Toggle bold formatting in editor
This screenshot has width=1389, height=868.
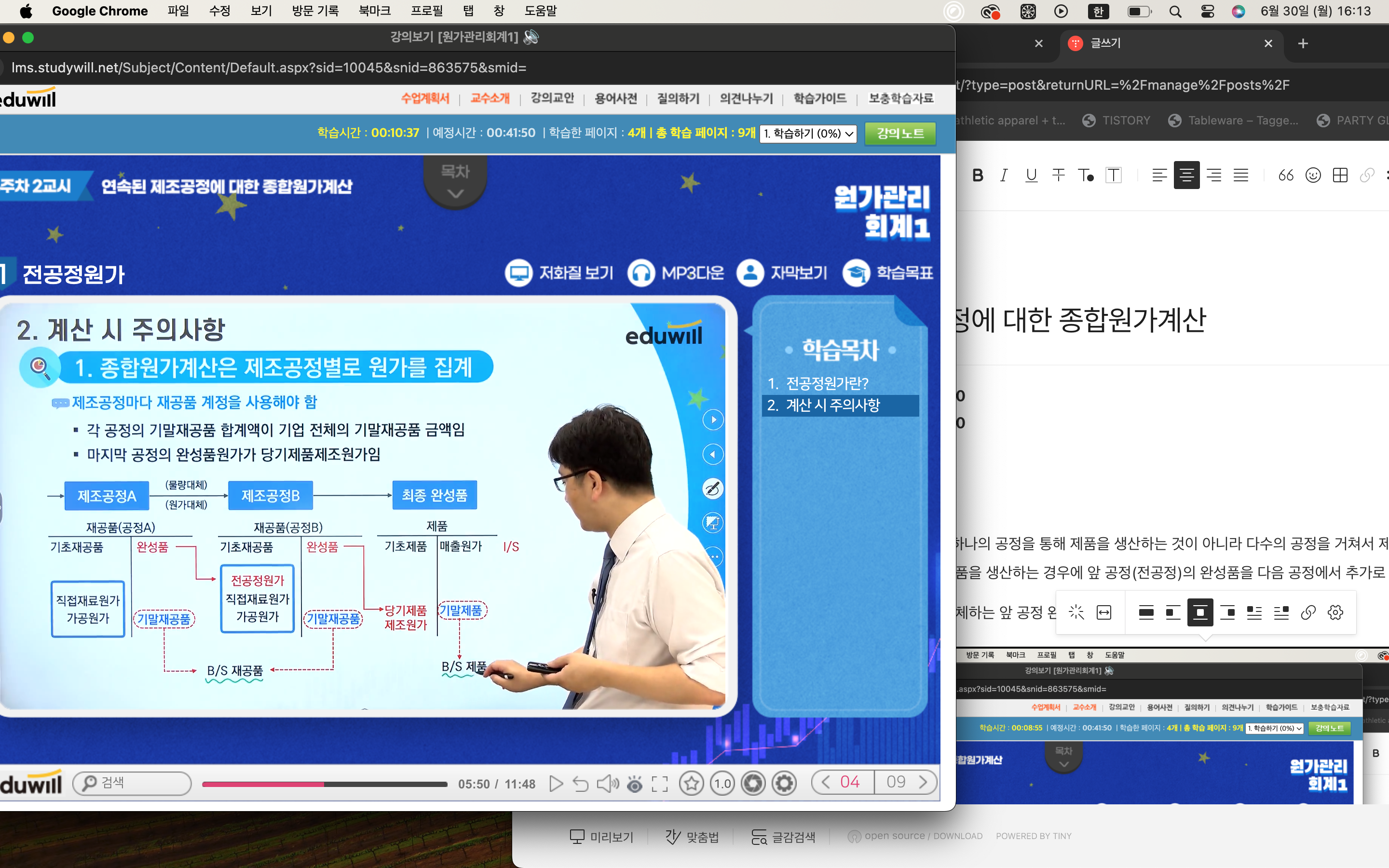(x=978, y=175)
